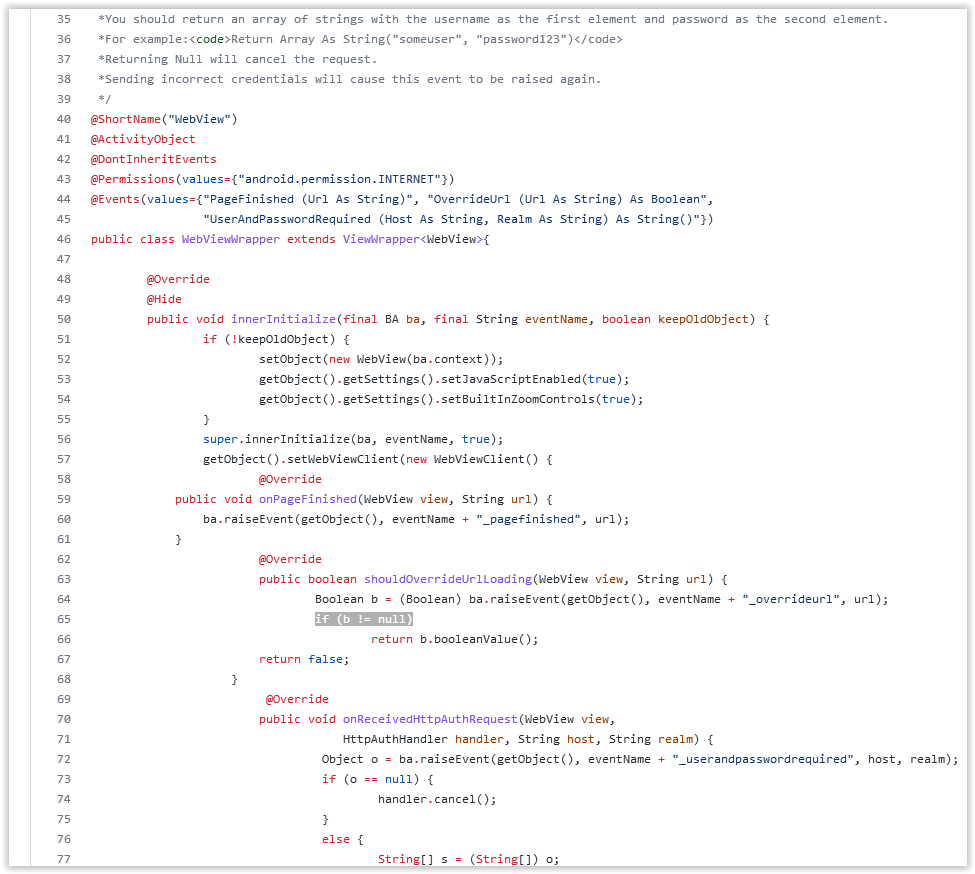Click the <code> tag in line 36 comment
975x874 pixels.
coord(210,39)
